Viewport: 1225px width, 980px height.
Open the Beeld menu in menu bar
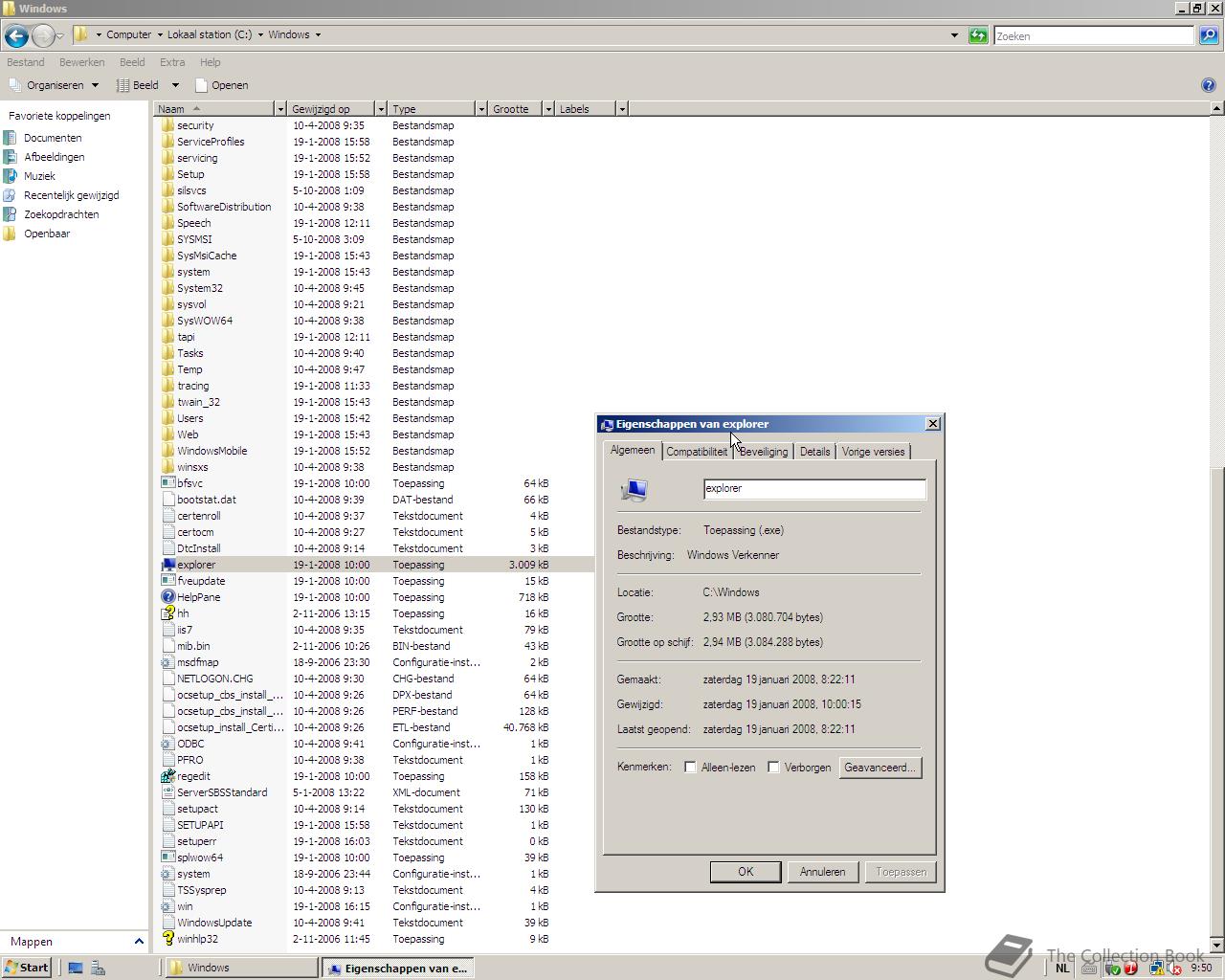tap(132, 62)
